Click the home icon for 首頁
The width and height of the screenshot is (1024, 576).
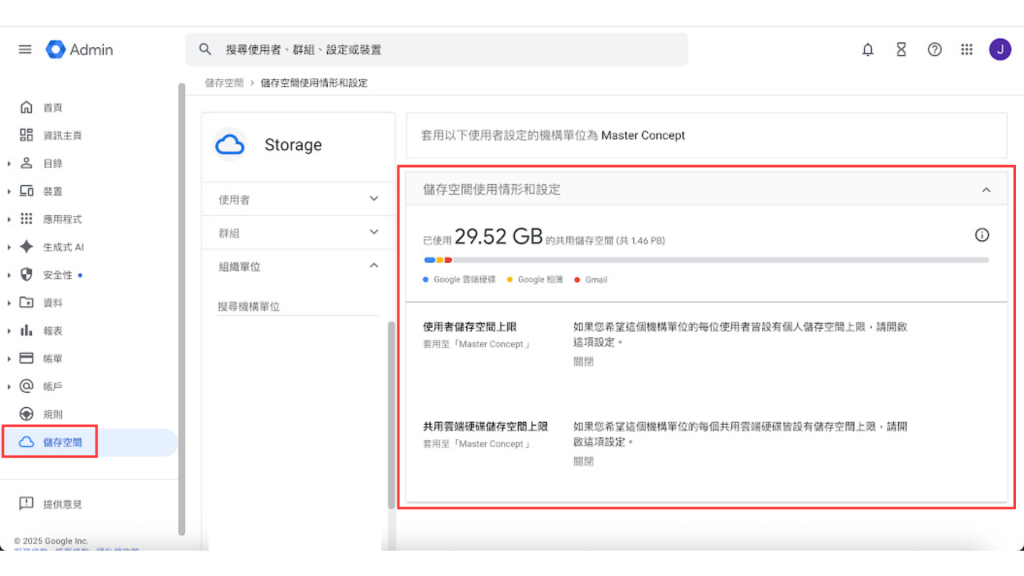click(x=26, y=107)
